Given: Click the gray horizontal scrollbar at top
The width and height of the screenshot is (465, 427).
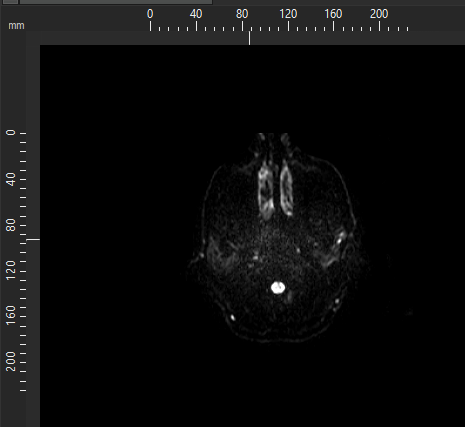Looking at the screenshot, I should 116,2.
